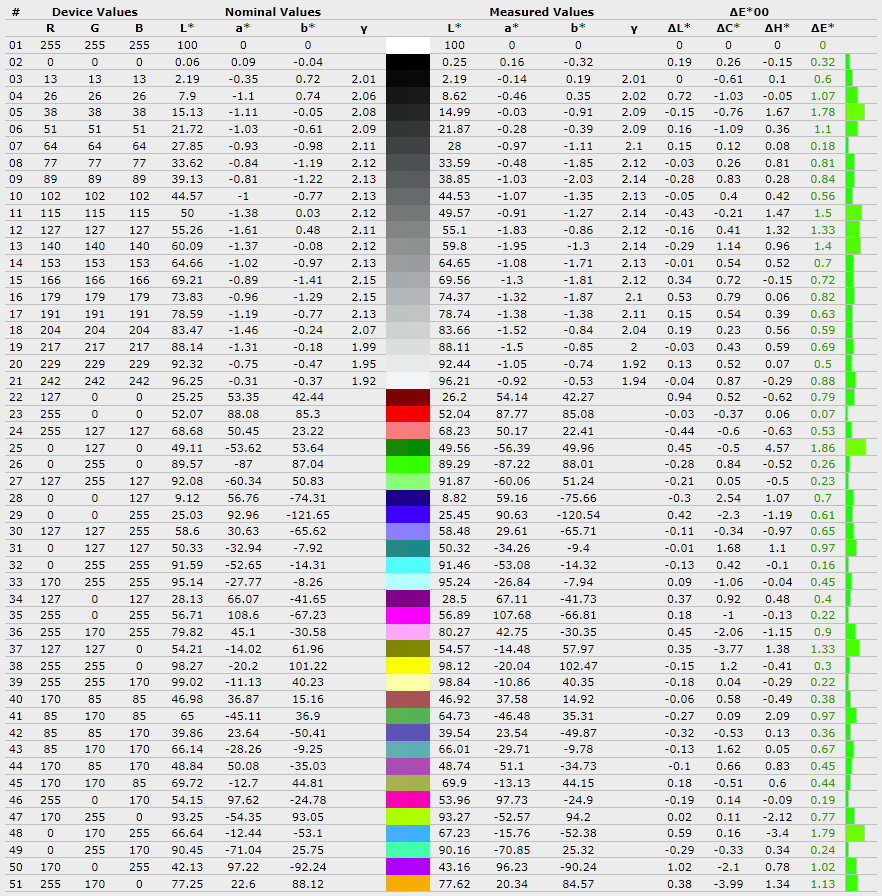Pick the cyan swatch in row 32
882x896 pixels.
pos(407,565)
